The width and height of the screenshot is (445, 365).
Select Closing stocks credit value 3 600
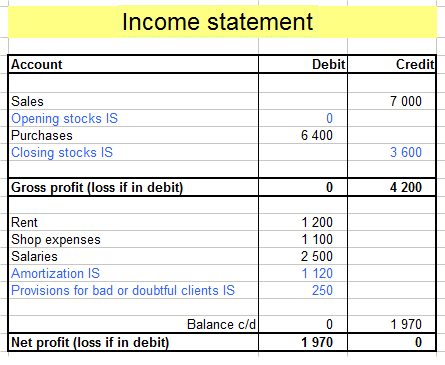coord(392,152)
